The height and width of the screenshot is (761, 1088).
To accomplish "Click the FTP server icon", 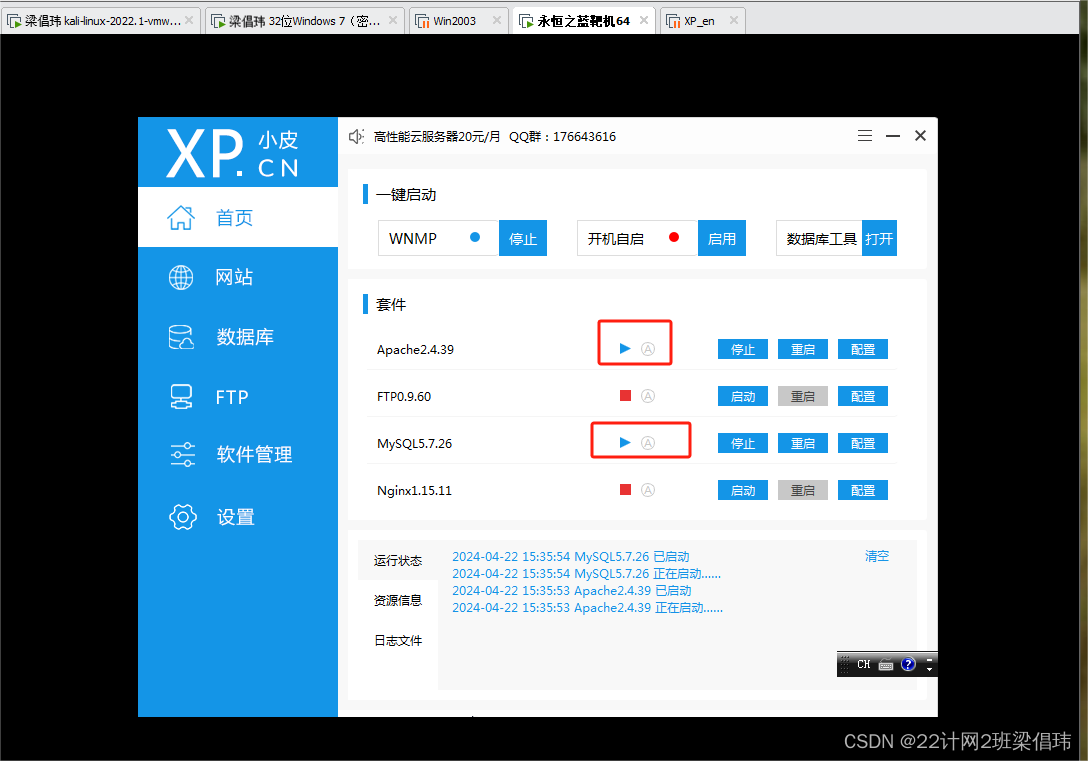I will 181,397.
